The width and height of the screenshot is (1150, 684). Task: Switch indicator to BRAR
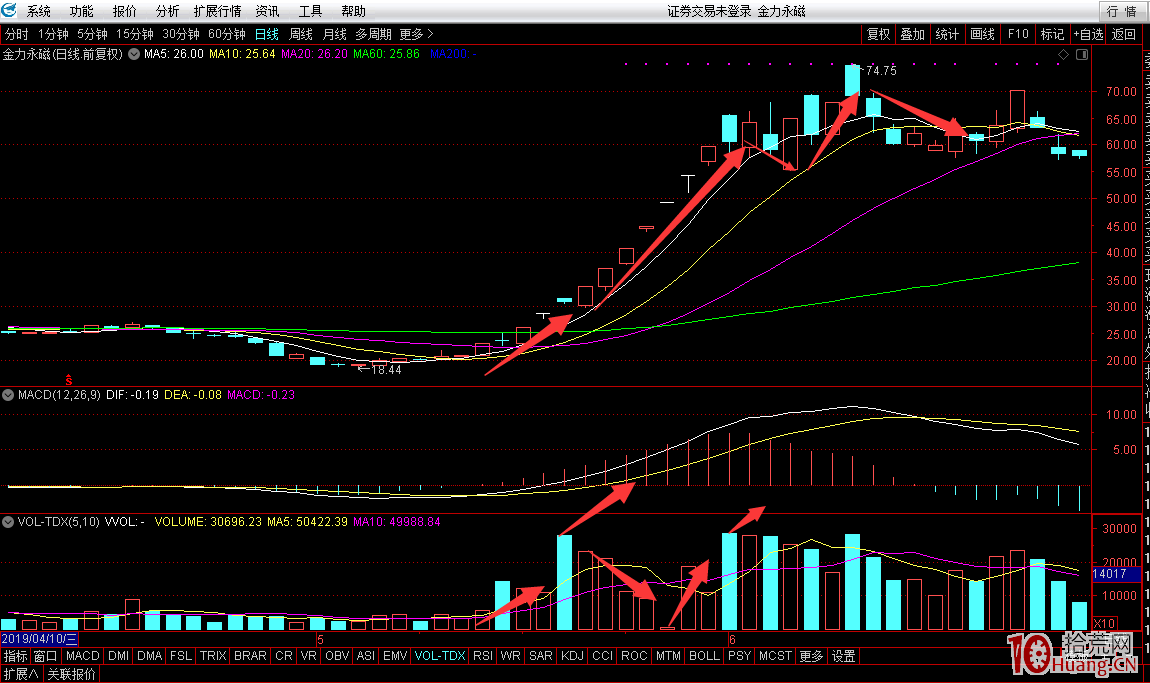coord(250,656)
